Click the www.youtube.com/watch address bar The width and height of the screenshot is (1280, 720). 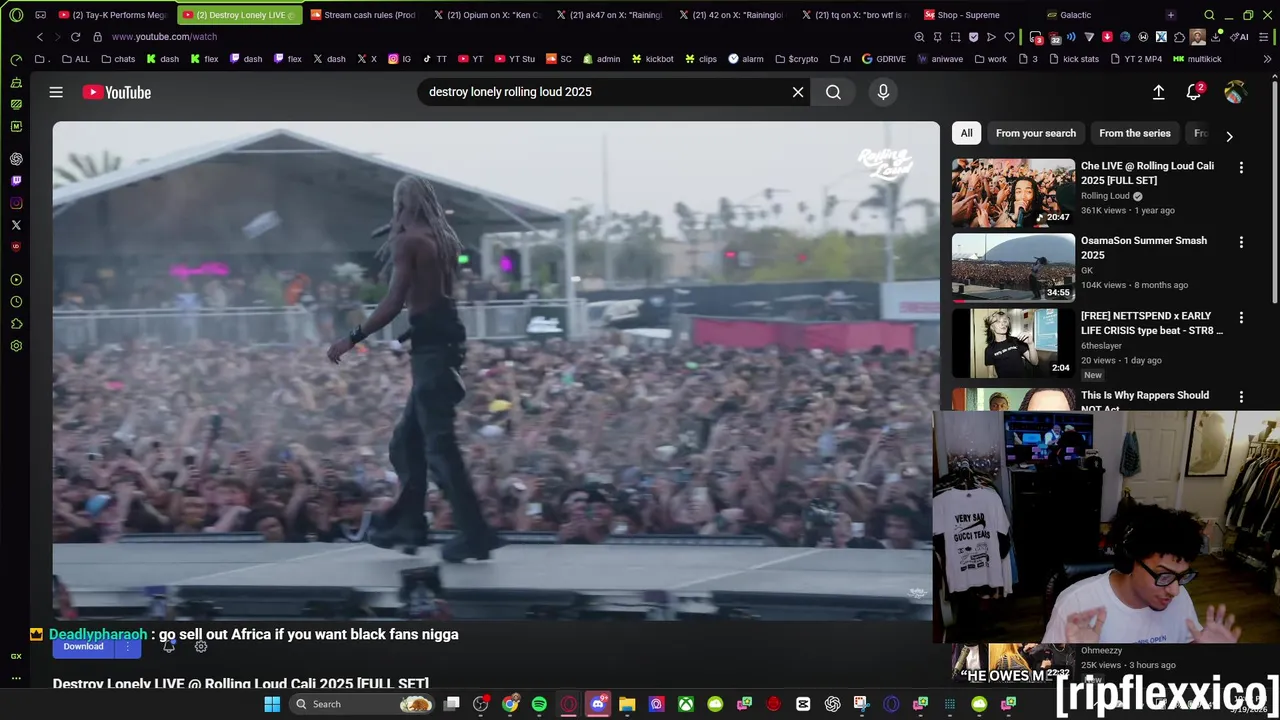pyautogui.click(x=164, y=37)
